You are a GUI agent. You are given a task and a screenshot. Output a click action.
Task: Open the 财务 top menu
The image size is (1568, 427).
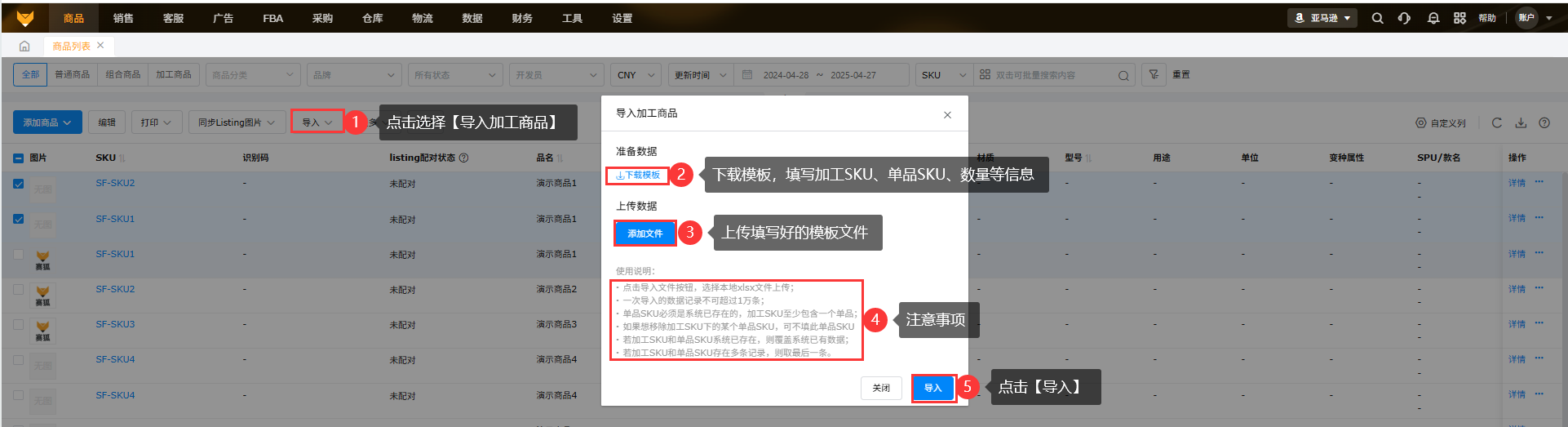pos(522,18)
